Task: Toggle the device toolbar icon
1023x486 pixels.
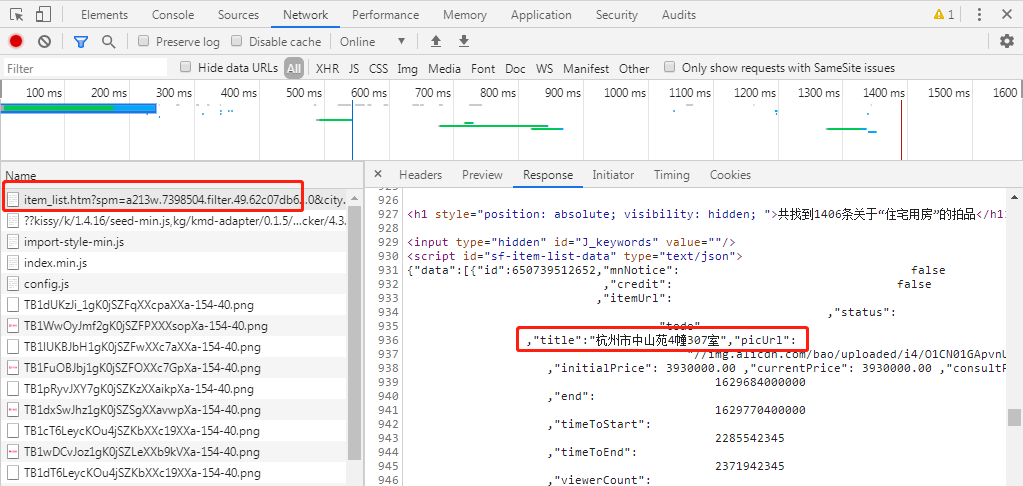Action: point(43,14)
